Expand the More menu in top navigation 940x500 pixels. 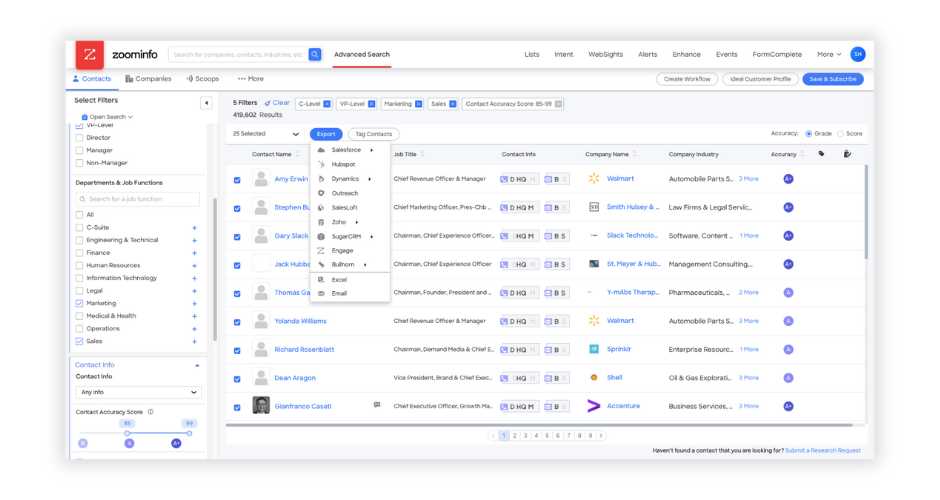point(829,54)
